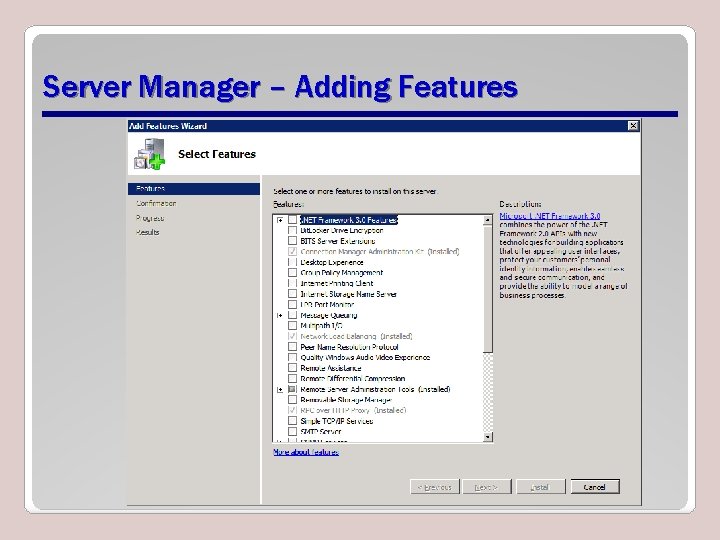Open the Progress step
Viewport: 720px width, 540px height.
pyautogui.click(x=150, y=218)
